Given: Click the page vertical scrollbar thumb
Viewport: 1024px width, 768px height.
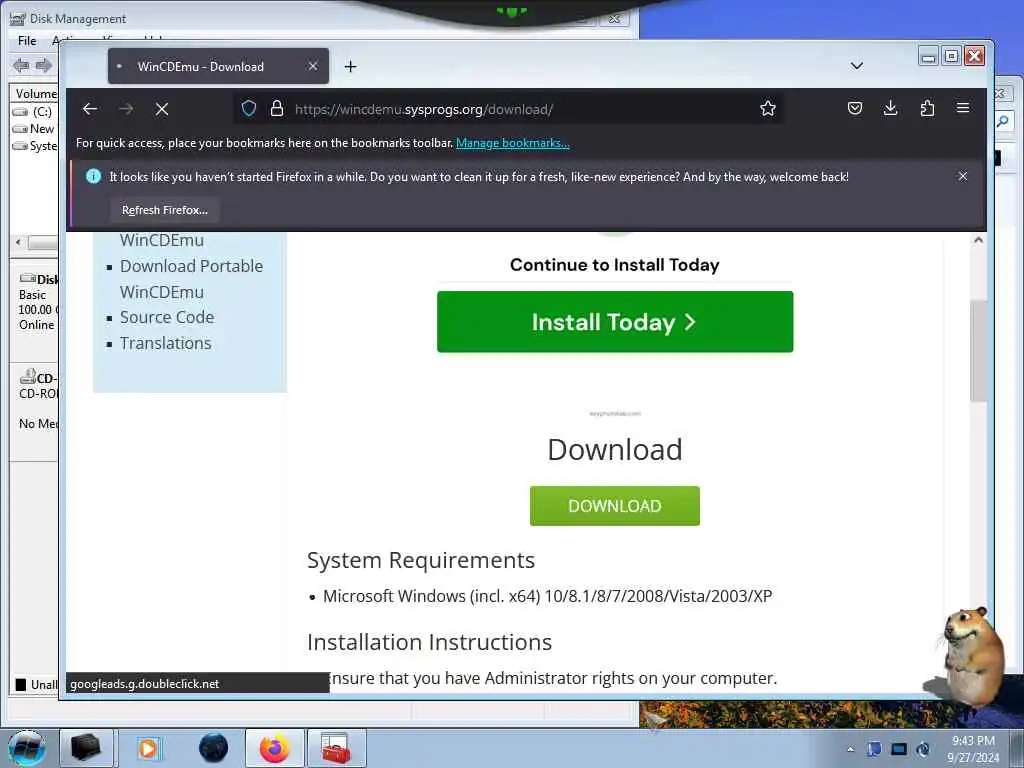Looking at the screenshot, I should click(x=978, y=351).
